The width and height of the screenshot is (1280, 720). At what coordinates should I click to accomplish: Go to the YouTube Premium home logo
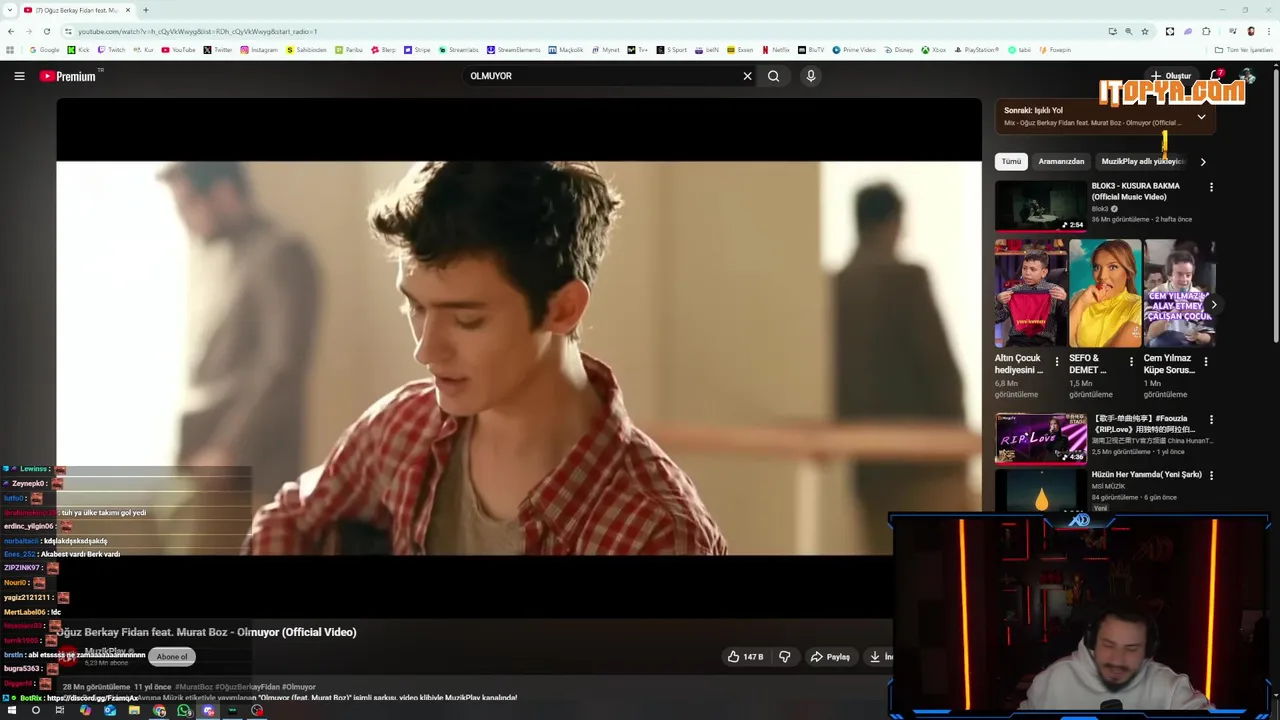[68, 76]
